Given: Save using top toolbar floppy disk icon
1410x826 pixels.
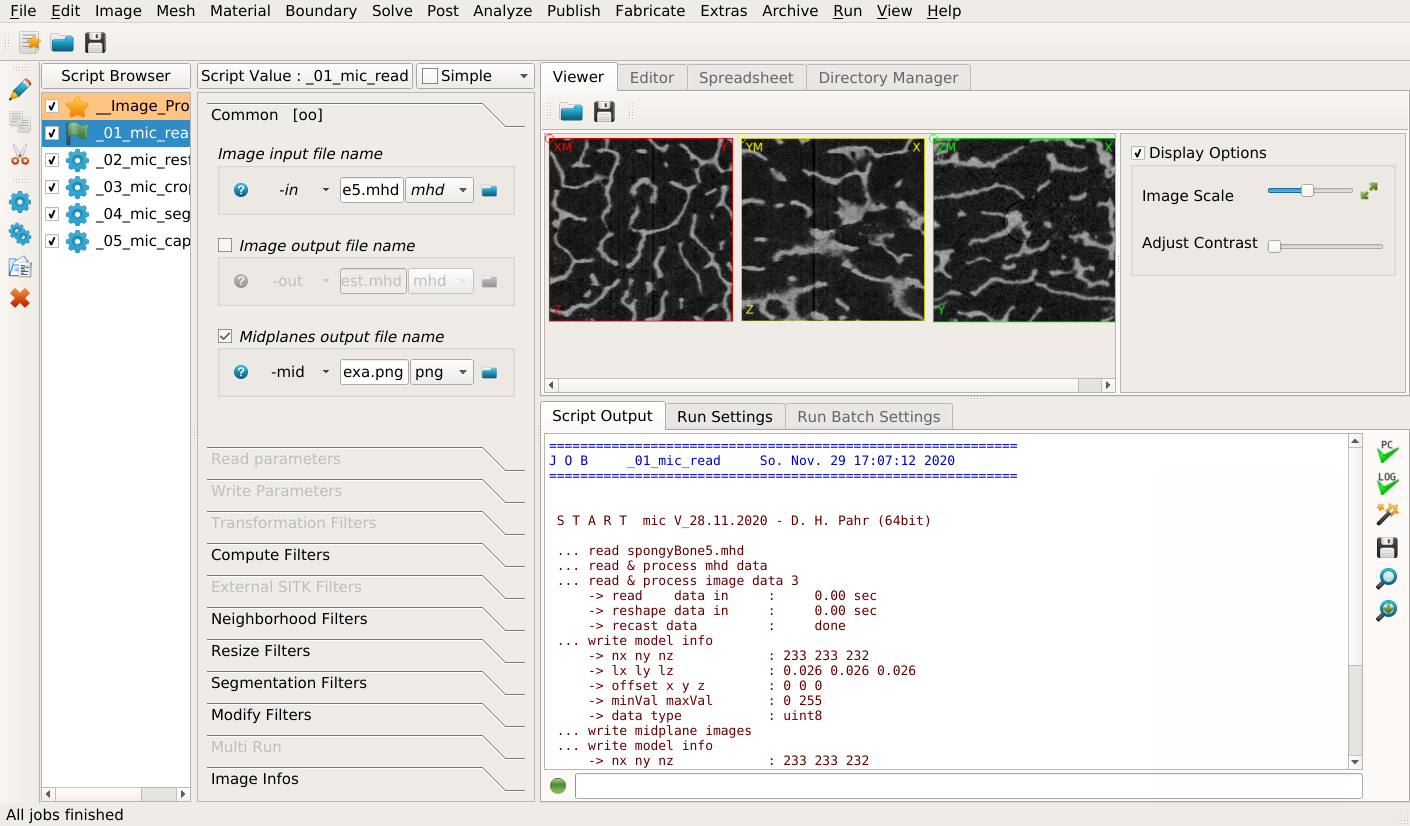Looking at the screenshot, I should 95,42.
